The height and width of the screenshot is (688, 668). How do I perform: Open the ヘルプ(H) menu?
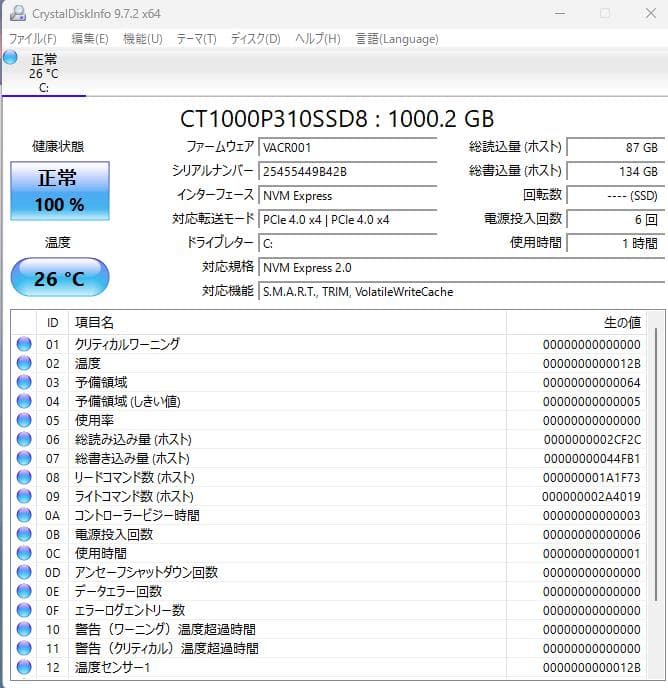coord(318,39)
